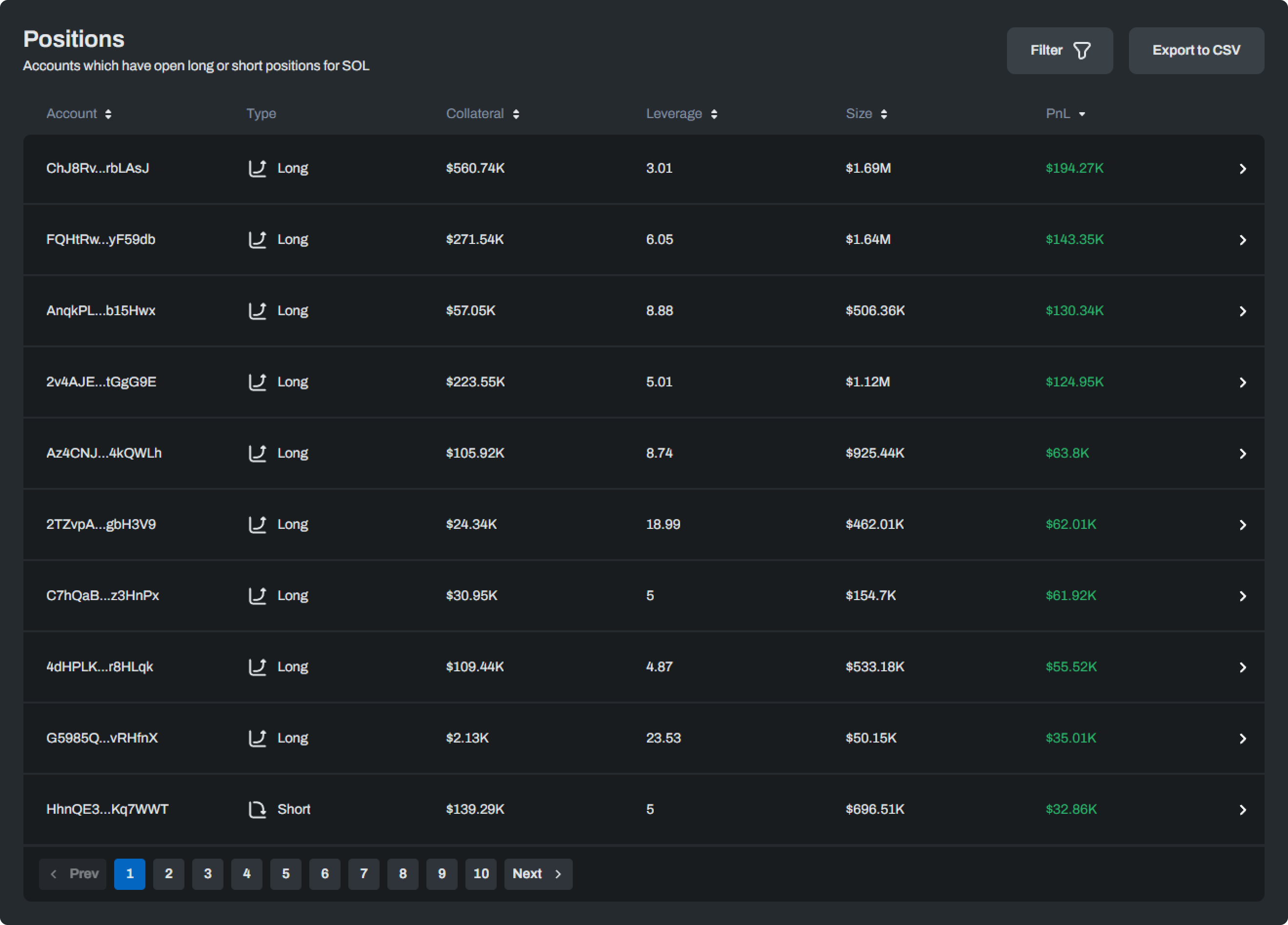1288x925 pixels.
Task: Click the Prev pagination button
Action: 73,874
